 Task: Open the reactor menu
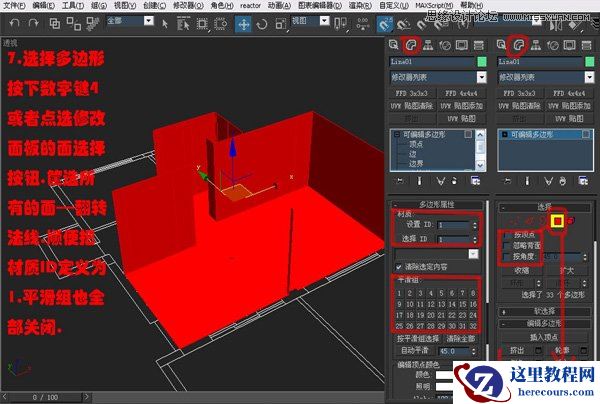[250, 6]
